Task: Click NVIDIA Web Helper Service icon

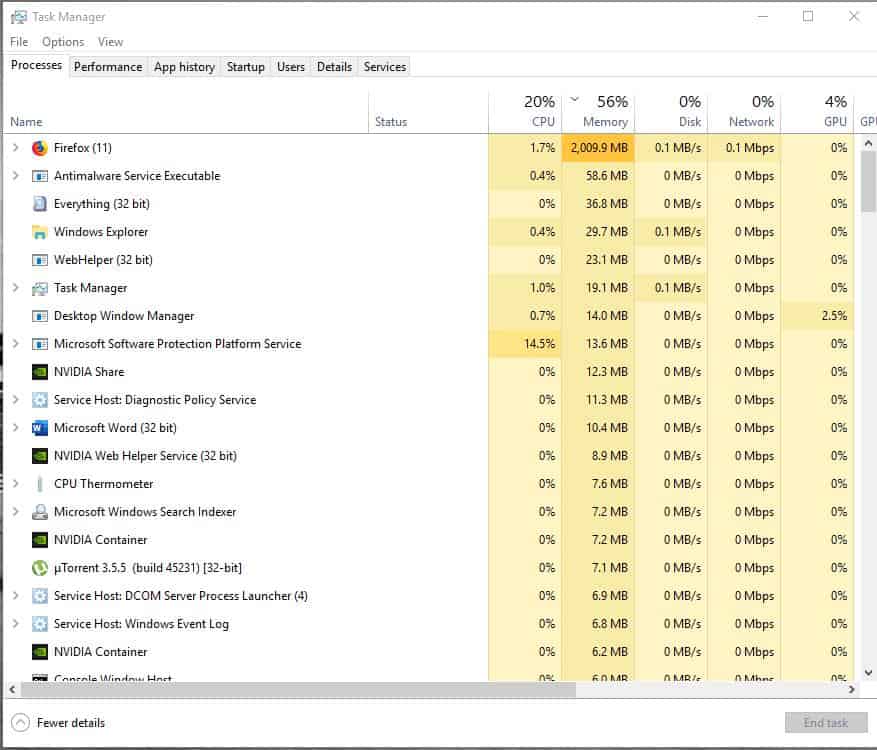Action: point(40,456)
